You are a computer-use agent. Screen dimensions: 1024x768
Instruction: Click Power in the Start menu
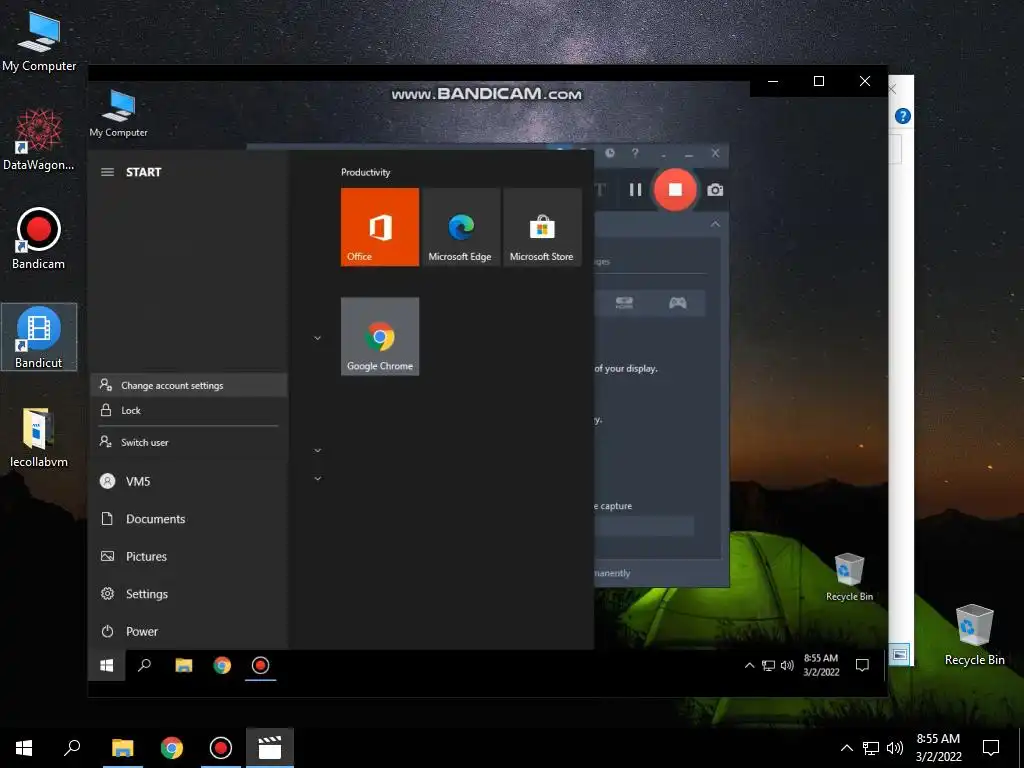[x=189, y=632]
